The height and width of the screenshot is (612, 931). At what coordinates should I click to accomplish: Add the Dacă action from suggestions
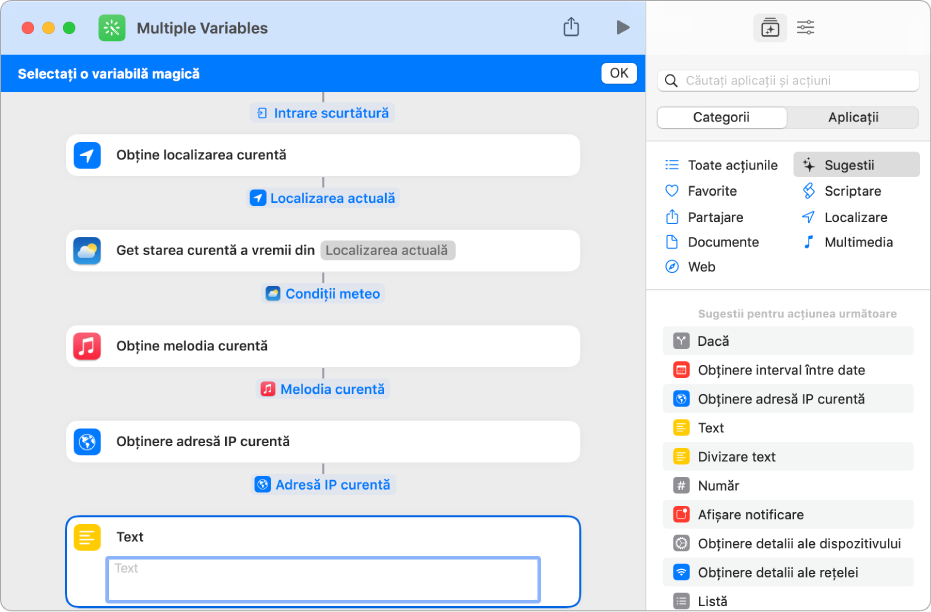tap(788, 341)
